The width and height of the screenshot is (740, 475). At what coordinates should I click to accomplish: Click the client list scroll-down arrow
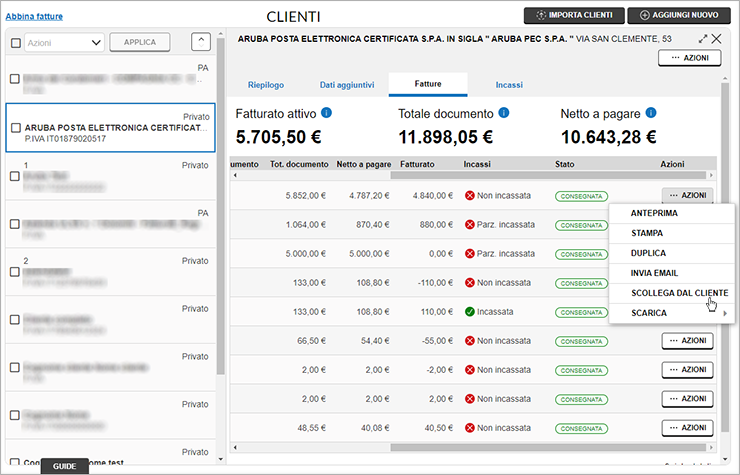coord(220,459)
